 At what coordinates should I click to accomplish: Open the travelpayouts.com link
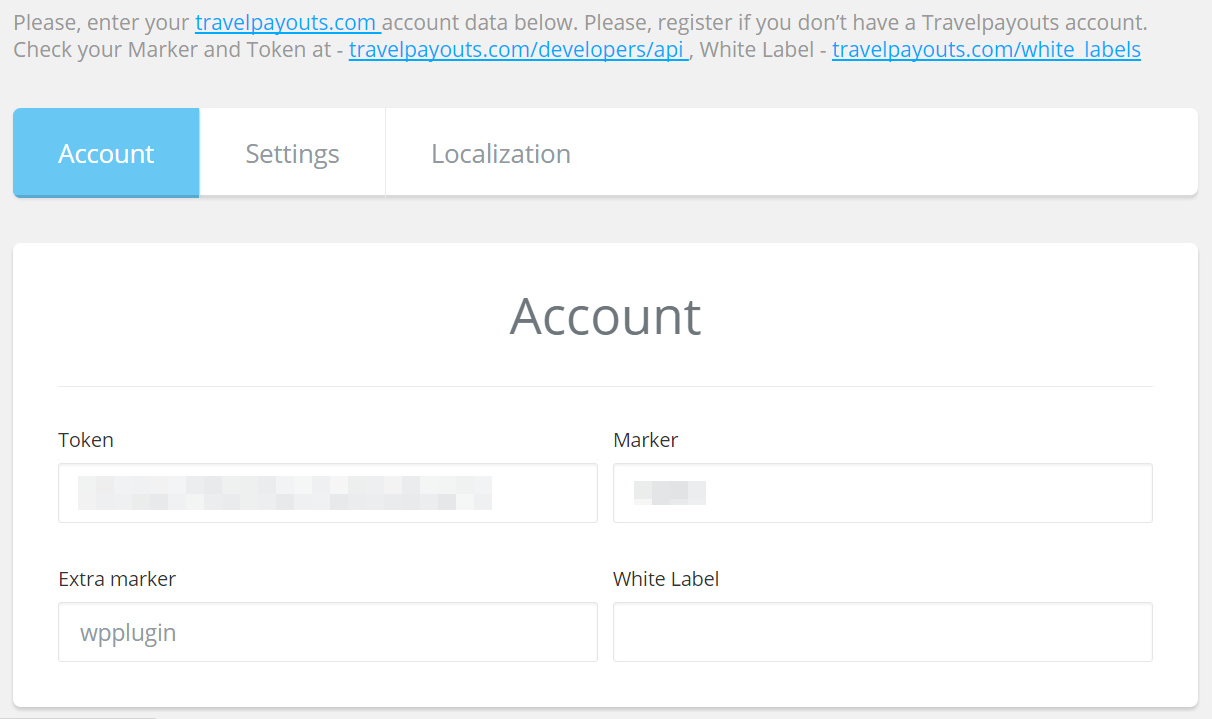point(286,22)
